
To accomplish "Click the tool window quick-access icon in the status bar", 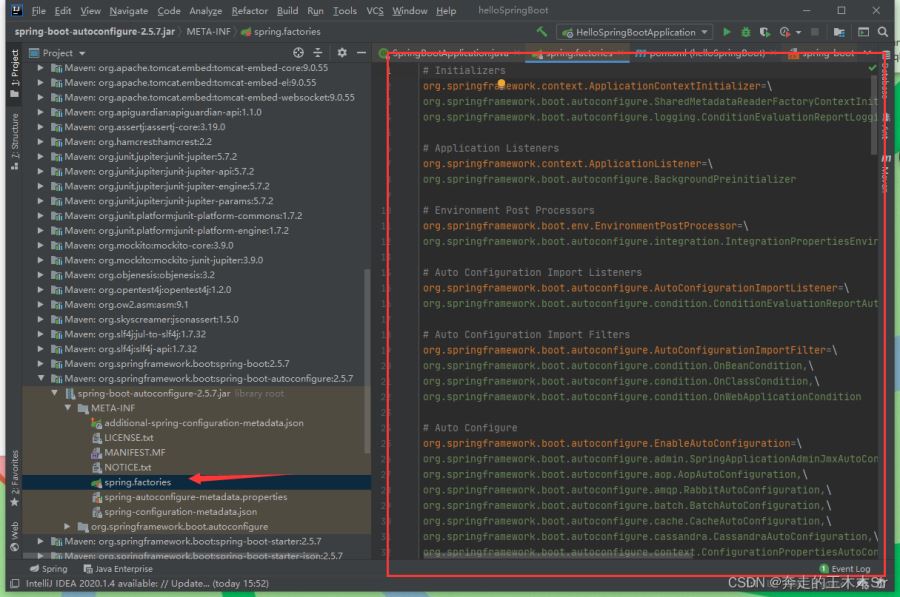I will [14, 584].
